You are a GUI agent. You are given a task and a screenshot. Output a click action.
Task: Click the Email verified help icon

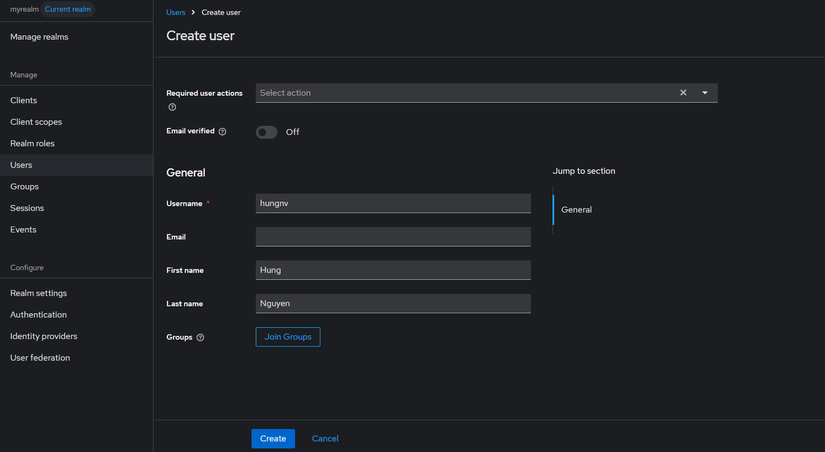tap(222, 132)
